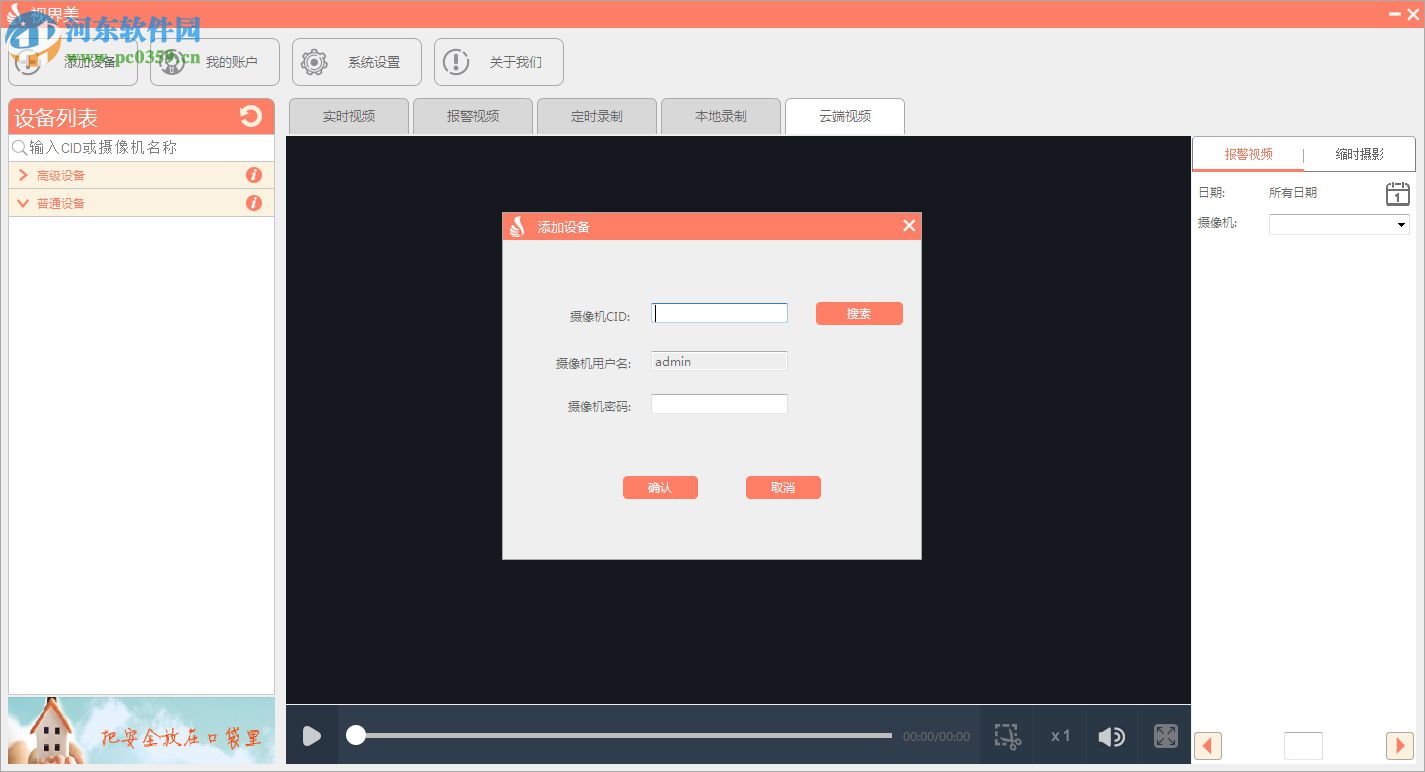The width and height of the screenshot is (1425, 772).
Task: Expand the 高级设备 device group
Action: [22, 175]
